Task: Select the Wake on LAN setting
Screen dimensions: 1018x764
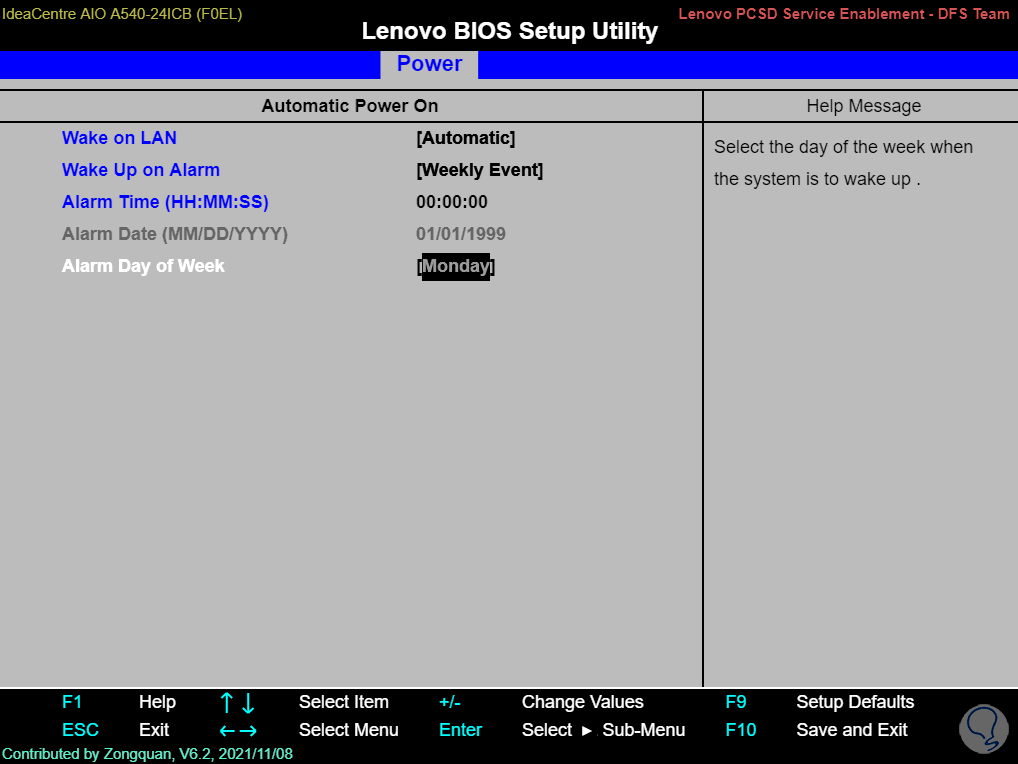Action: [x=119, y=138]
